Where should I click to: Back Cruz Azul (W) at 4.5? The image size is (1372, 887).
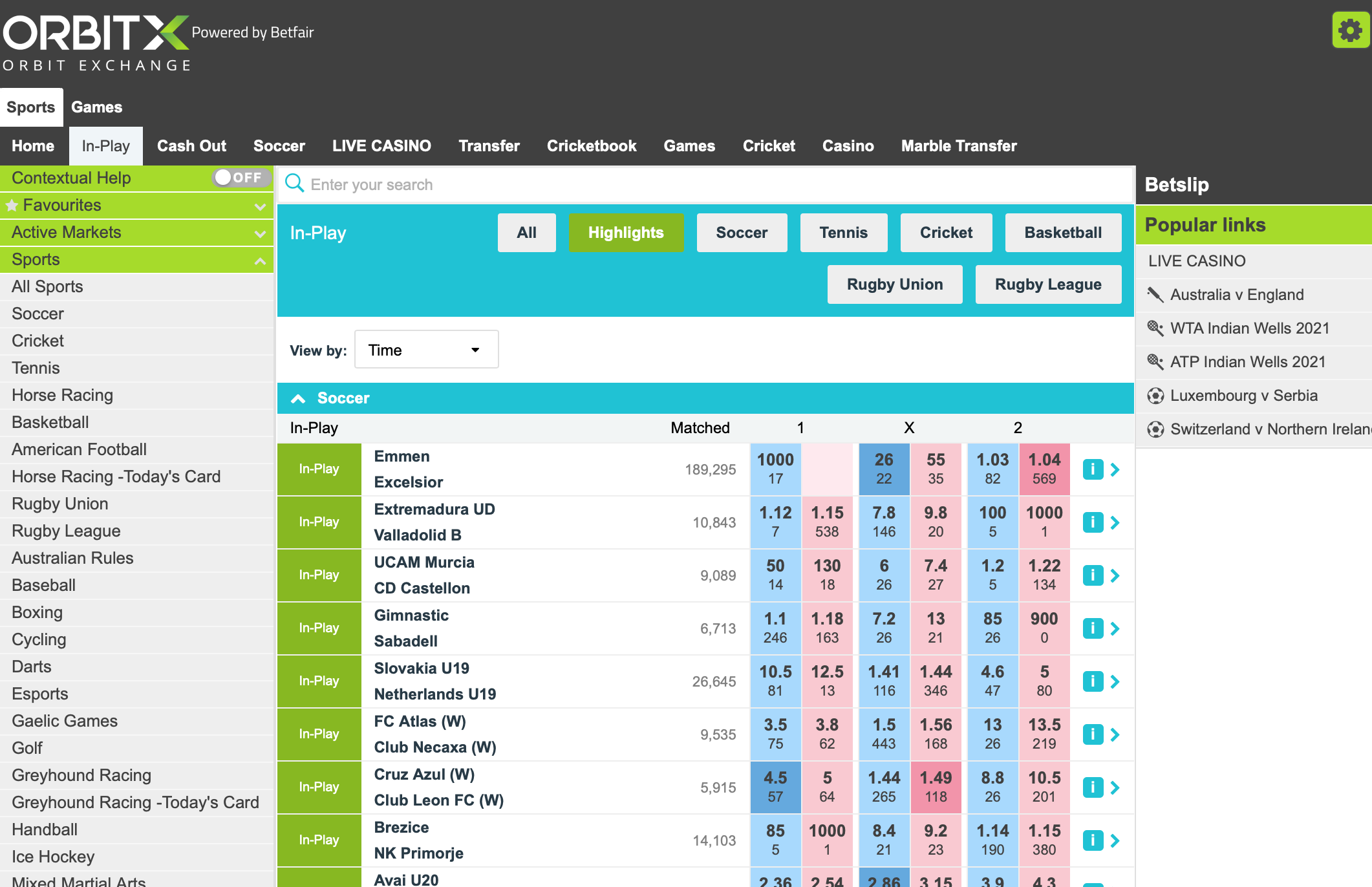[775, 787]
